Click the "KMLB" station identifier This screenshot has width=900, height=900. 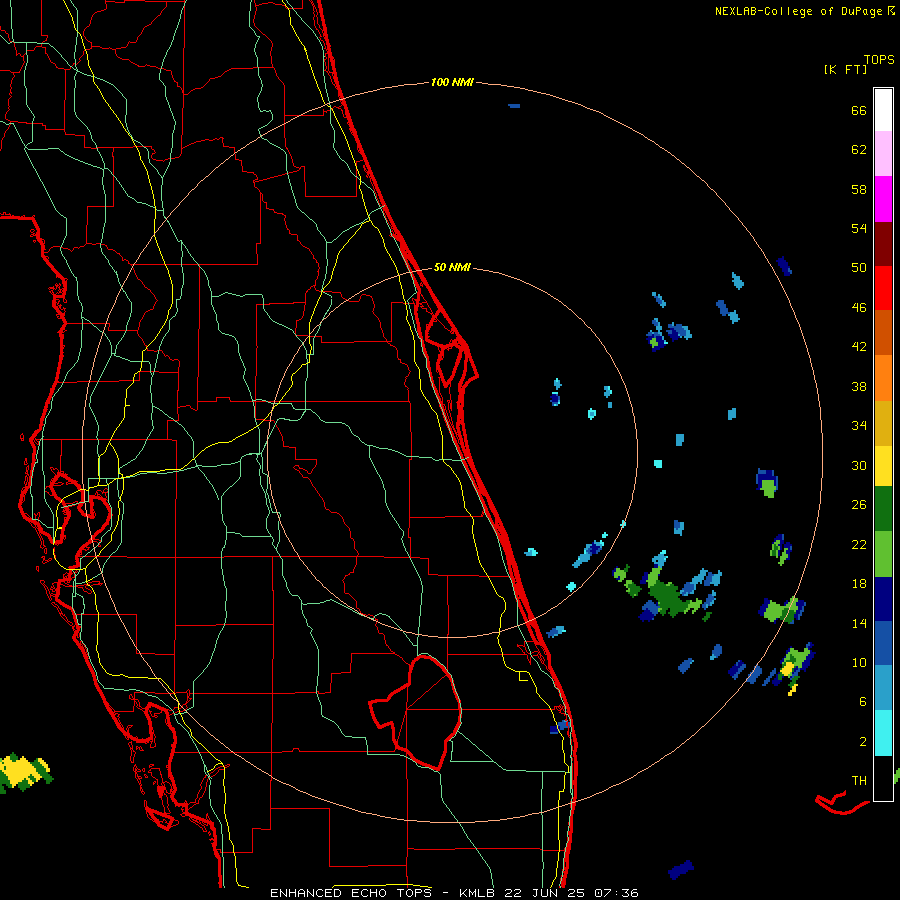pyautogui.click(x=478, y=893)
